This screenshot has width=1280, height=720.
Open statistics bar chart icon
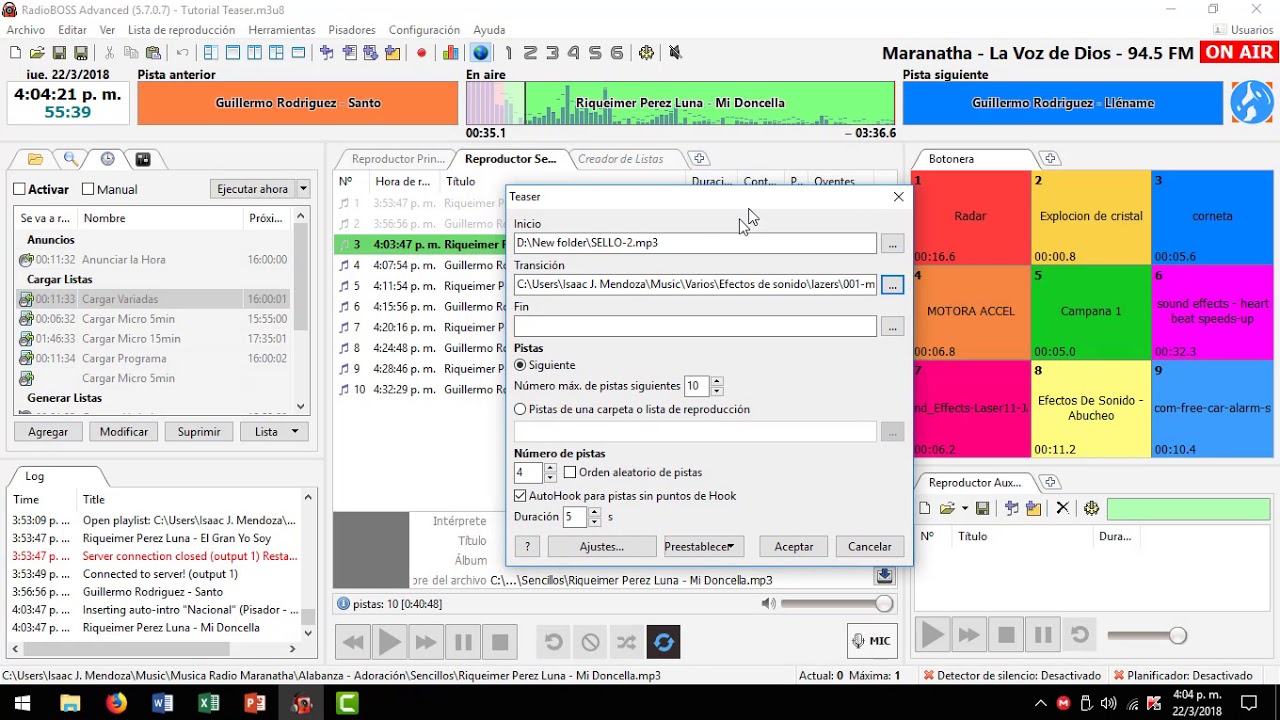pos(451,53)
